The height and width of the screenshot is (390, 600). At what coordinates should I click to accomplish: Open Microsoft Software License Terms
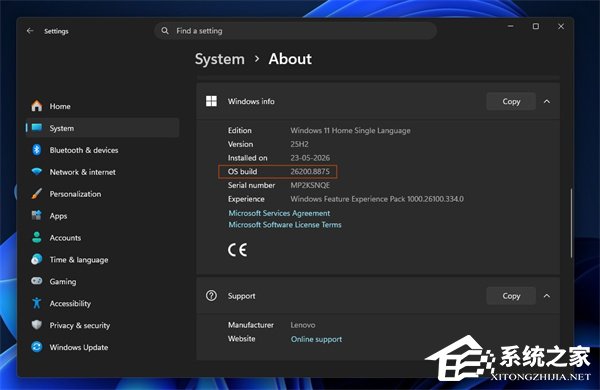pyautogui.click(x=285, y=225)
